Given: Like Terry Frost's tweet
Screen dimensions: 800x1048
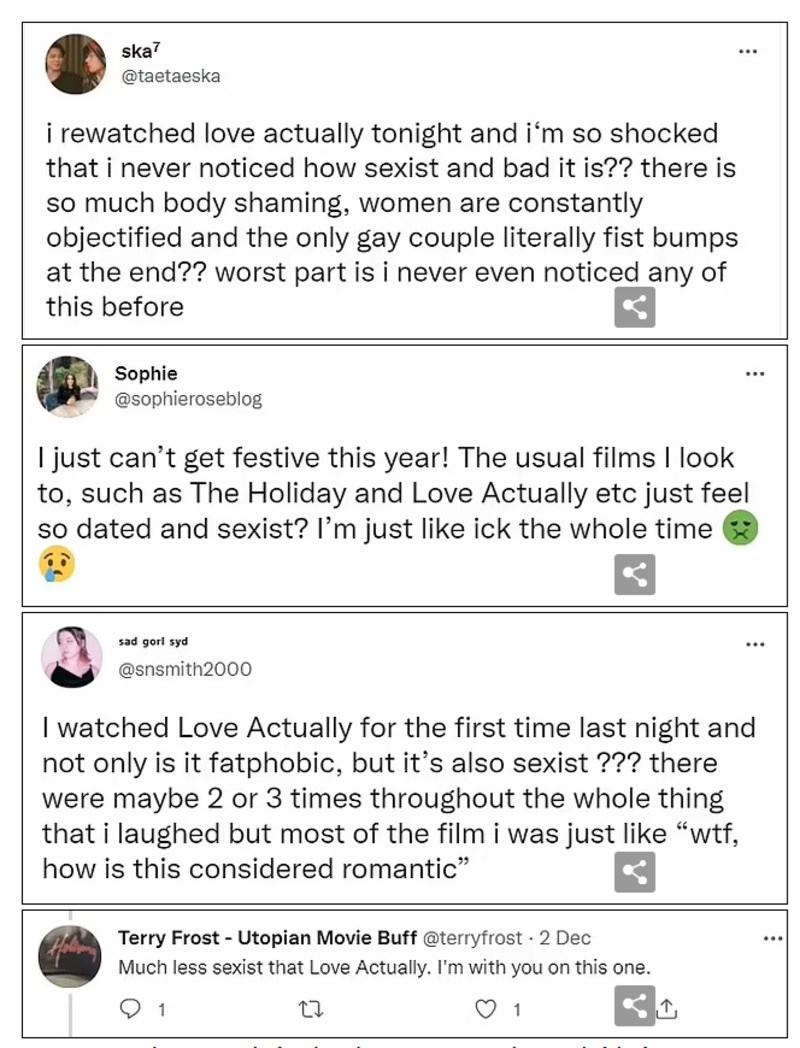Looking at the screenshot, I should [x=487, y=1009].
